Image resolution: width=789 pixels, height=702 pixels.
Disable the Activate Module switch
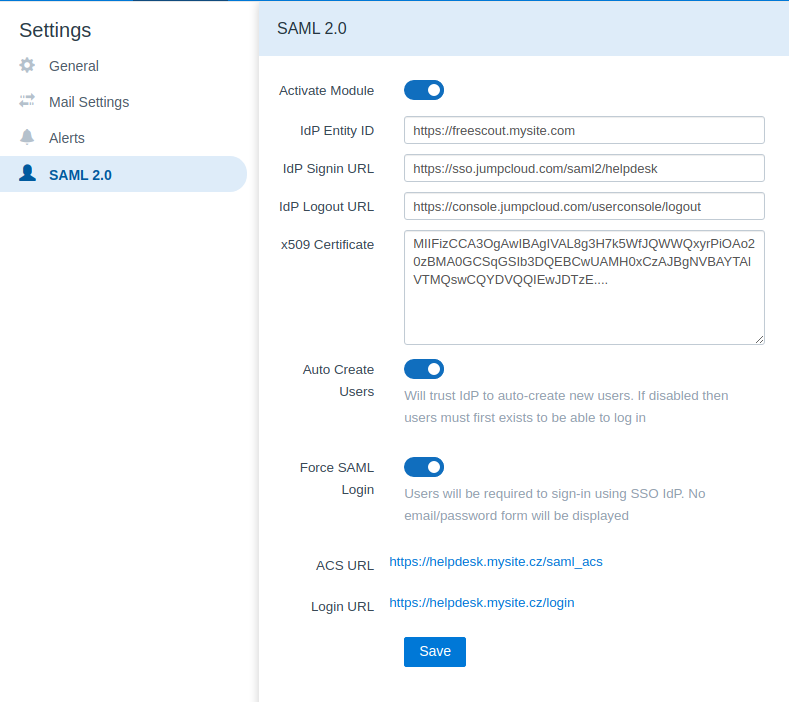(x=424, y=90)
